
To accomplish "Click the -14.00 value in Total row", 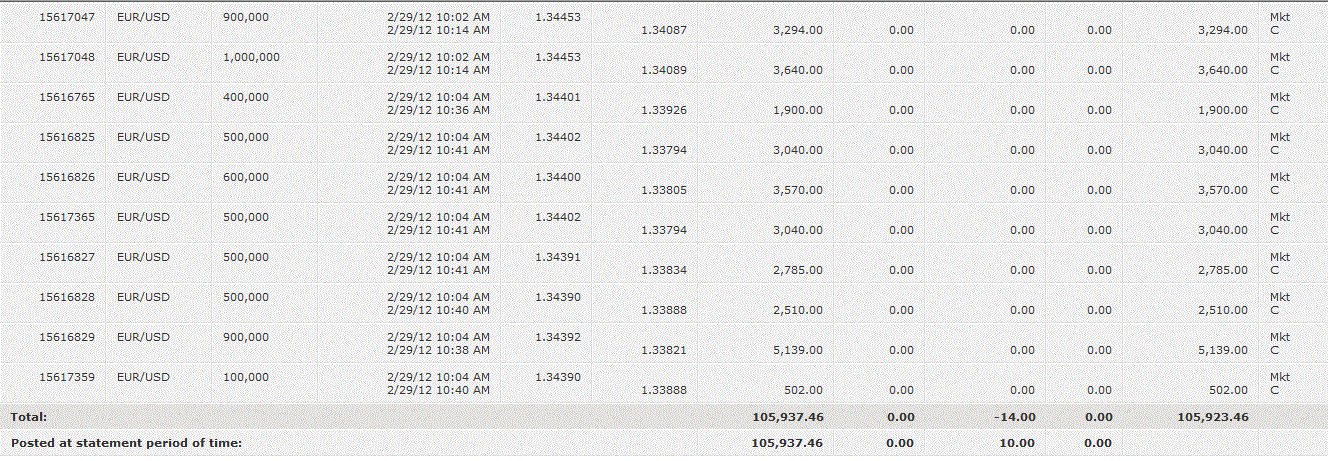I will [x=1015, y=416].
